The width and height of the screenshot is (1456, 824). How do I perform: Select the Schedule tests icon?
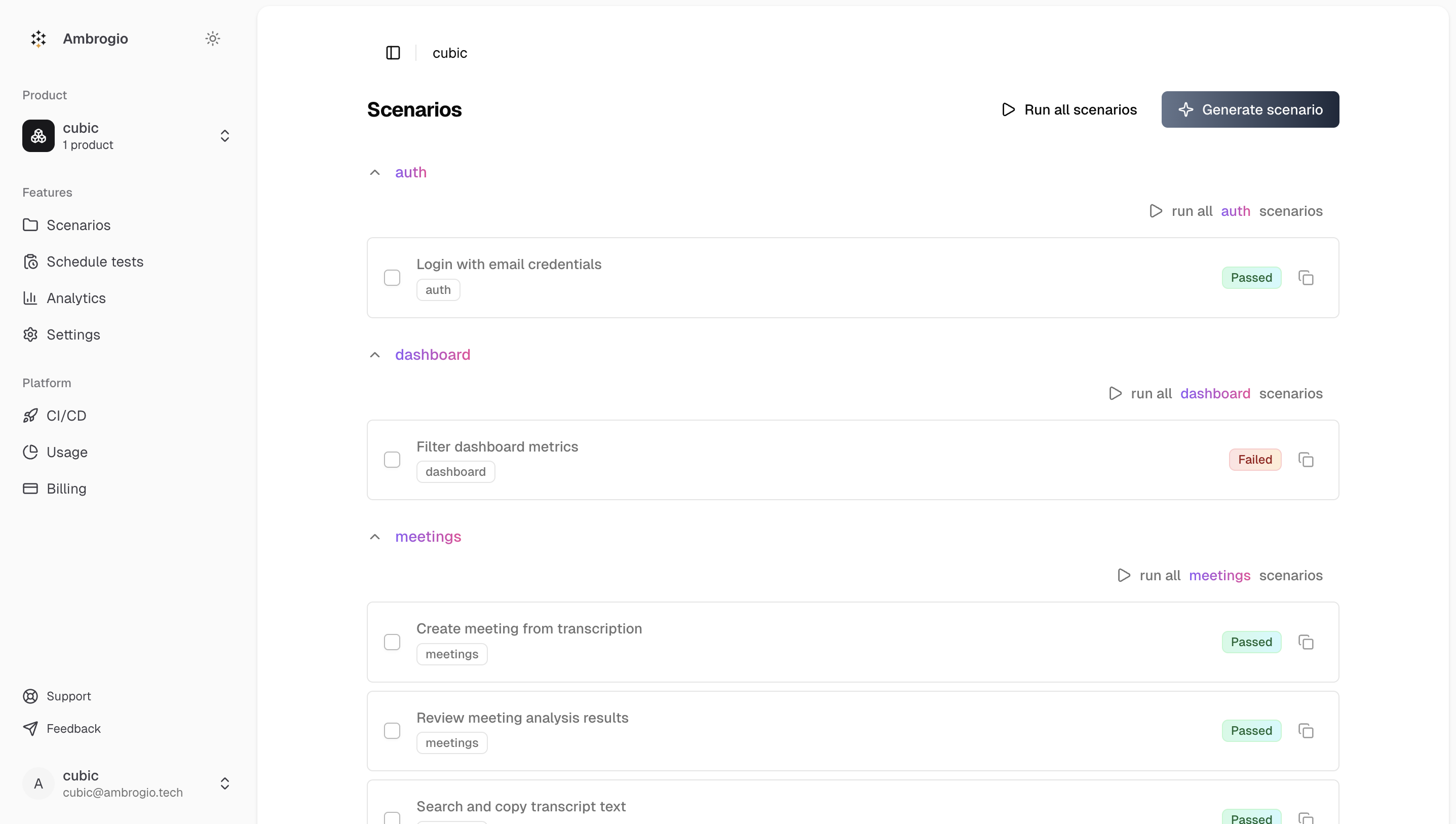click(31, 261)
